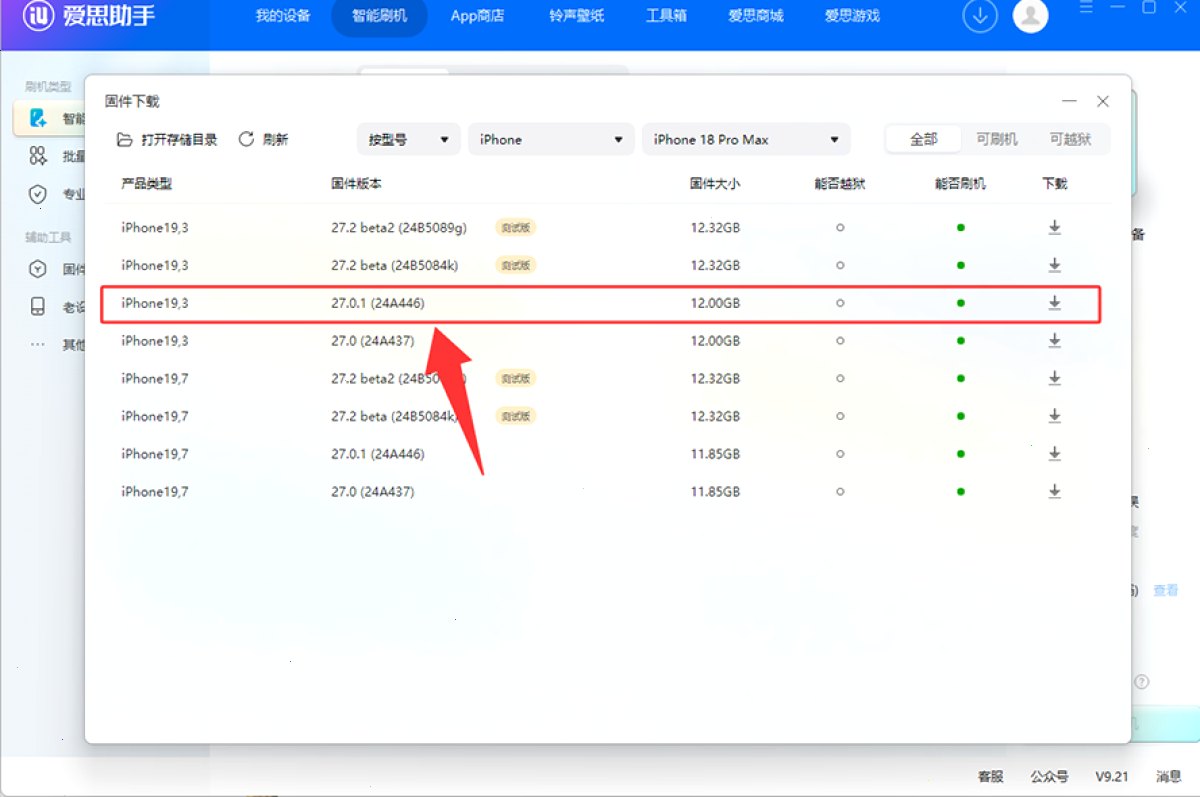Viewport: 1200px width, 797px height.
Task: Click the 消息 link in status bar
Action: tap(1169, 777)
